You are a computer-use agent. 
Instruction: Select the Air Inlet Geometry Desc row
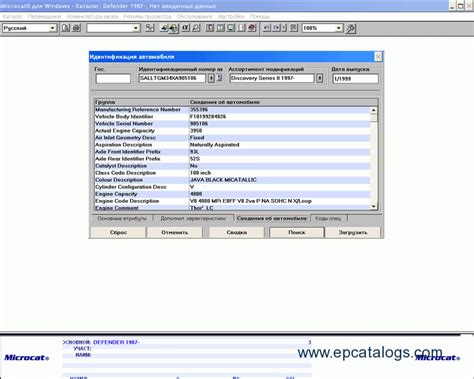[232, 138]
